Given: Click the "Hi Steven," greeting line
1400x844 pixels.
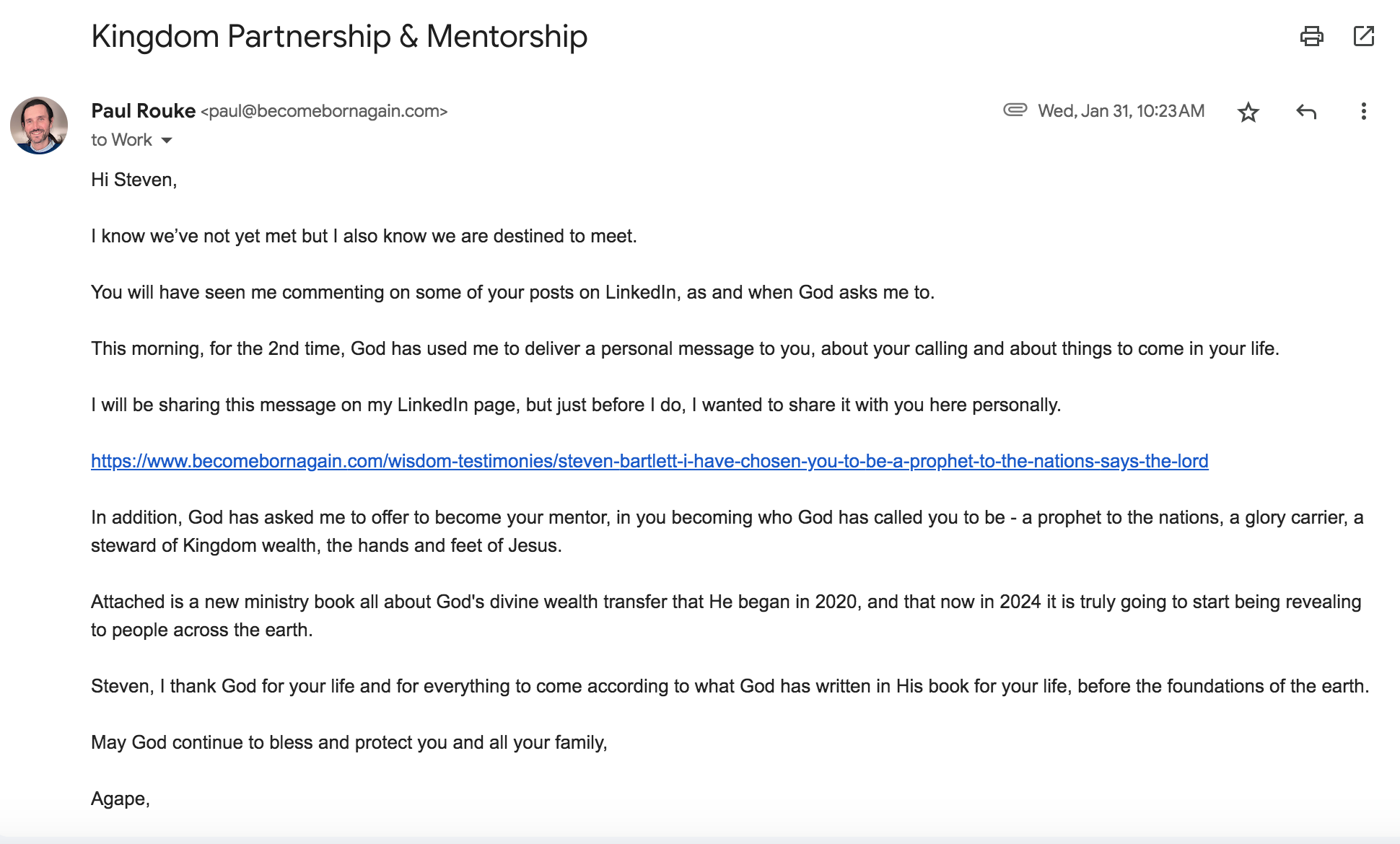Looking at the screenshot, I should tap(134, 180).
